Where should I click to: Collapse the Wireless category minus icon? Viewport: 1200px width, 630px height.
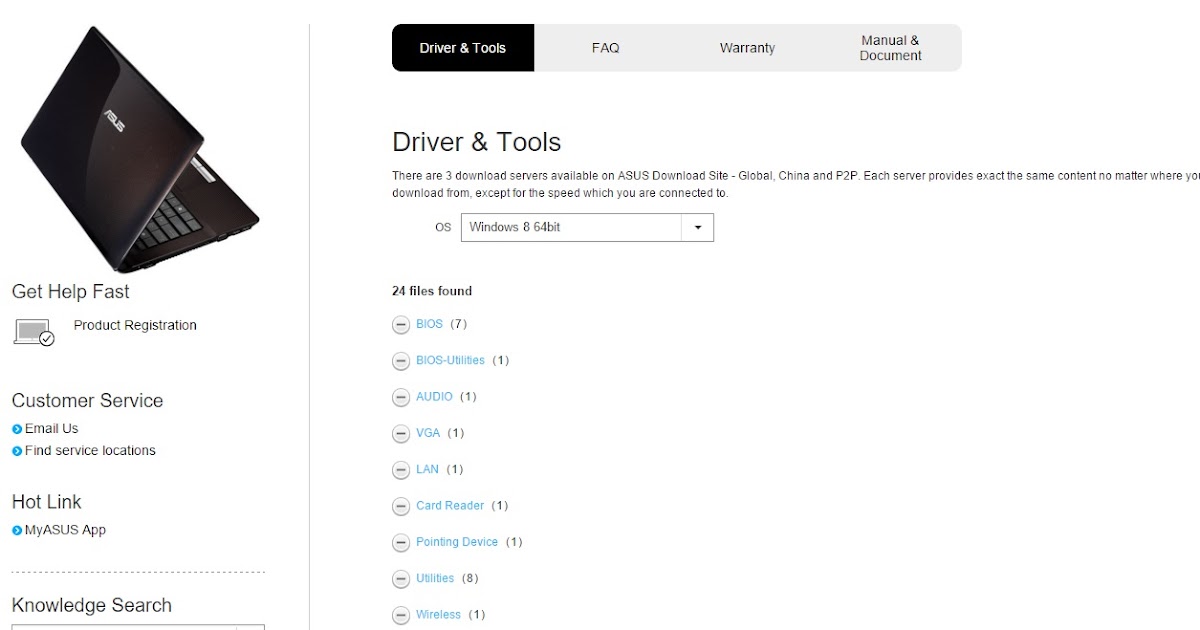[x=401, y=616]
